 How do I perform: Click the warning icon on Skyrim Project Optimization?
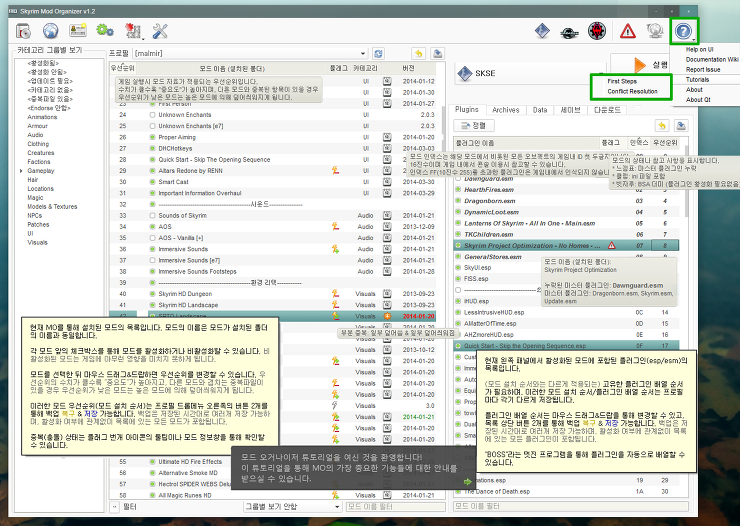612,245
